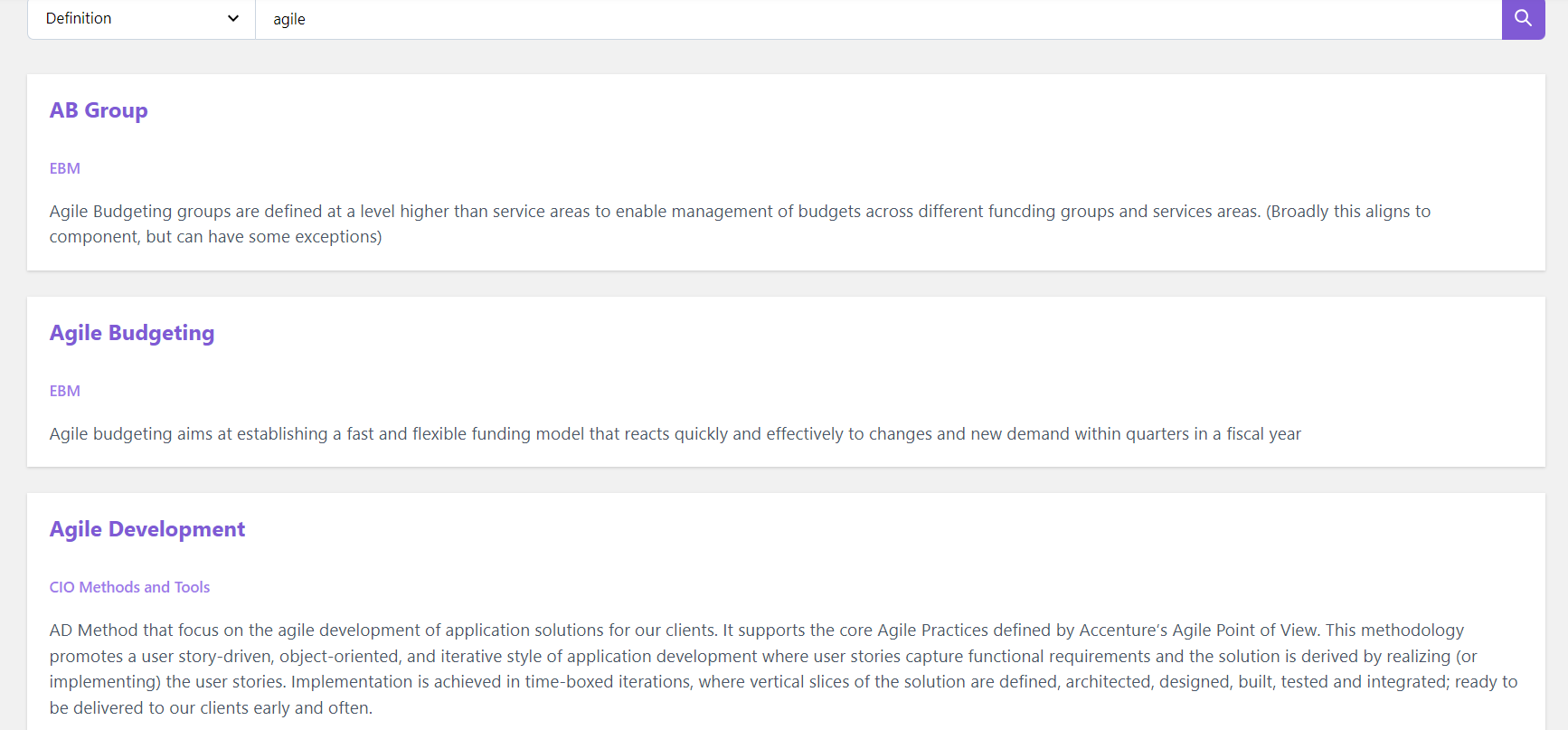Open the AB Group entry title
The width and height of the screenshot is (1568, 730).
(x=99, y=110)
